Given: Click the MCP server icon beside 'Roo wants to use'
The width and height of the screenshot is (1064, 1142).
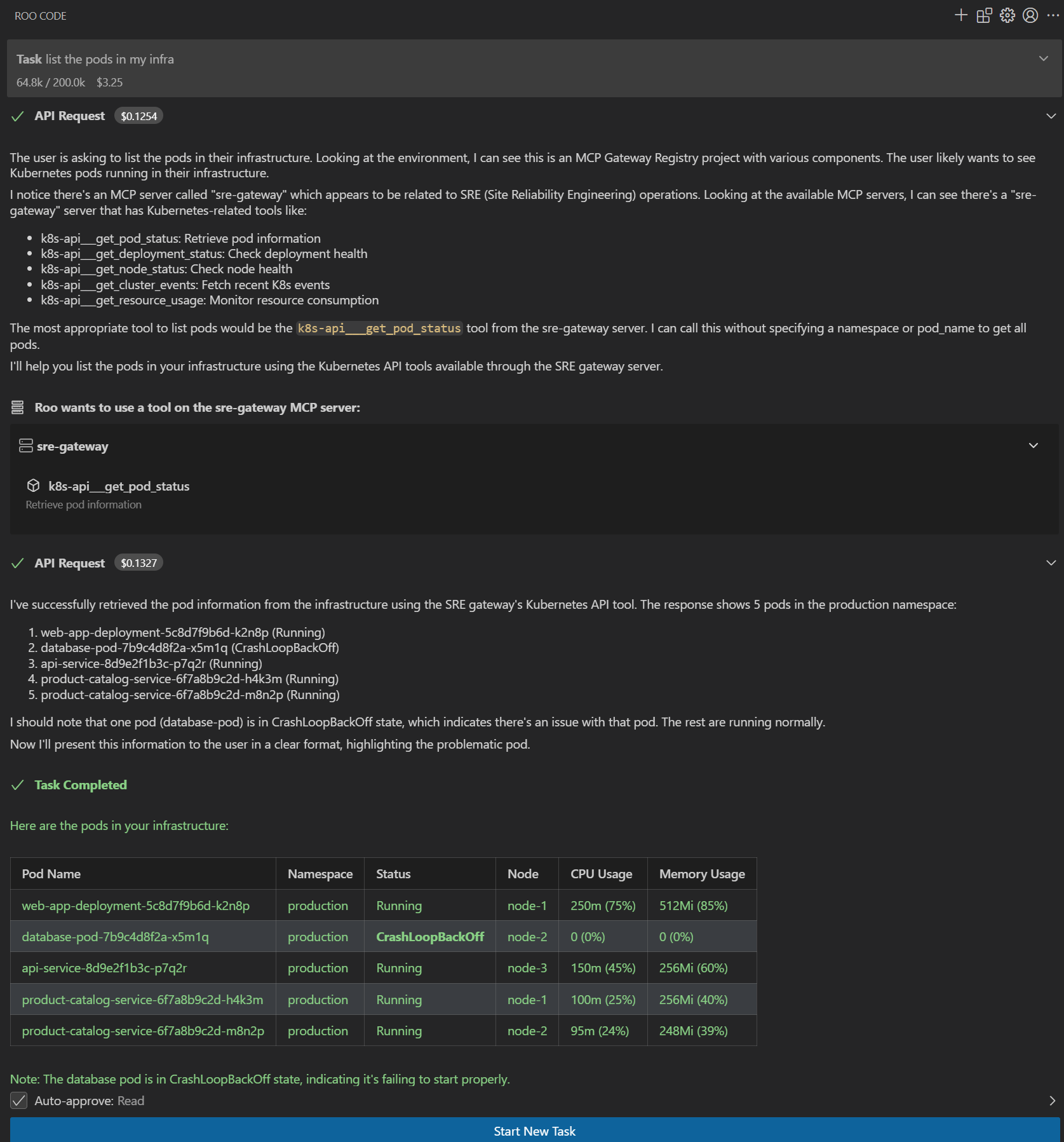Looking at the screenshot, I should click(x=18, y=407).
